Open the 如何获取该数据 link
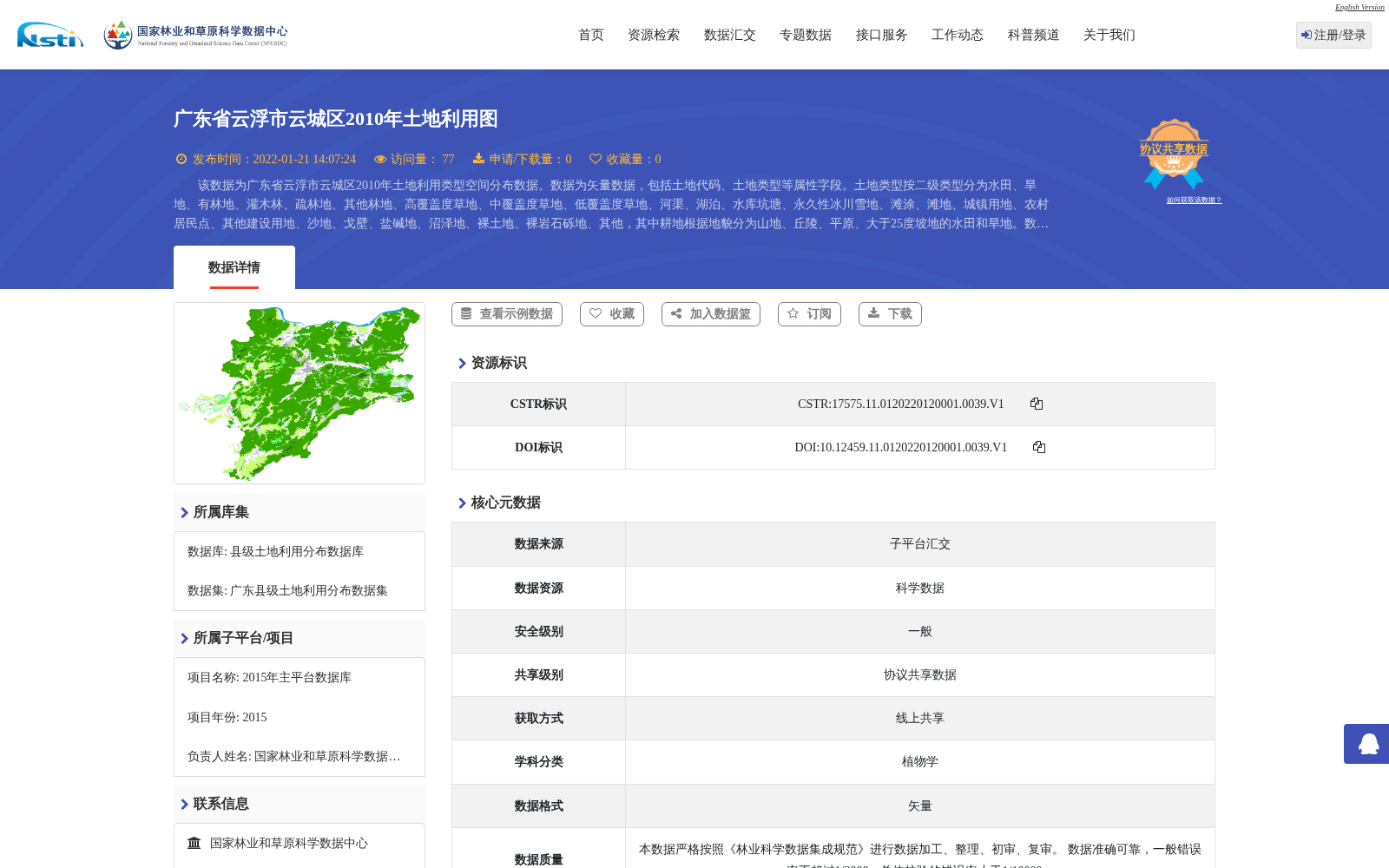1389x868 pixels. point(1194,201)
